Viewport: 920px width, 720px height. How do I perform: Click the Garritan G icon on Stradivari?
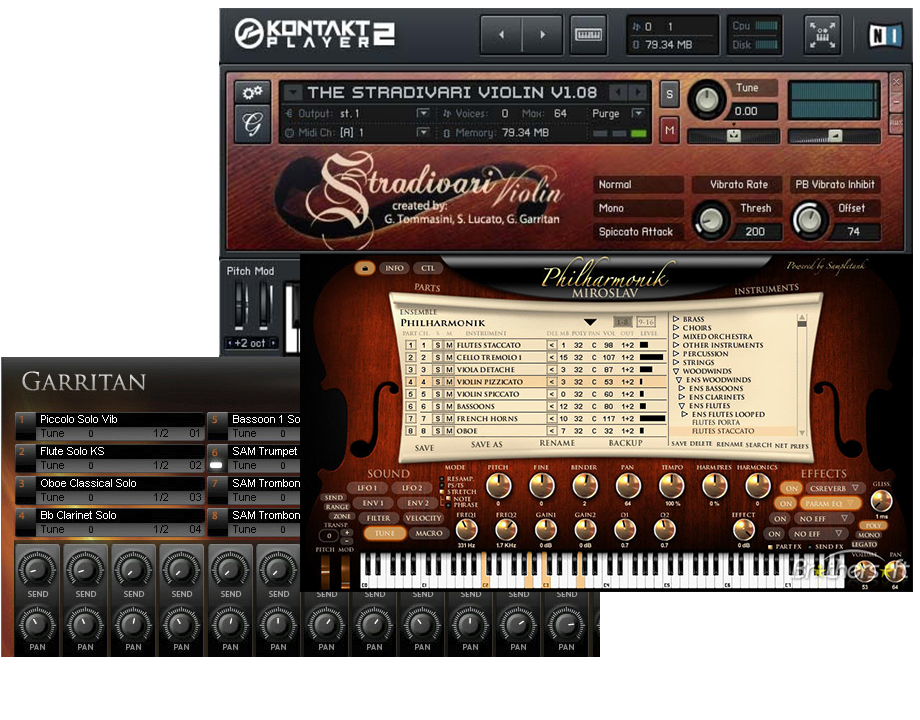[252, 124]
